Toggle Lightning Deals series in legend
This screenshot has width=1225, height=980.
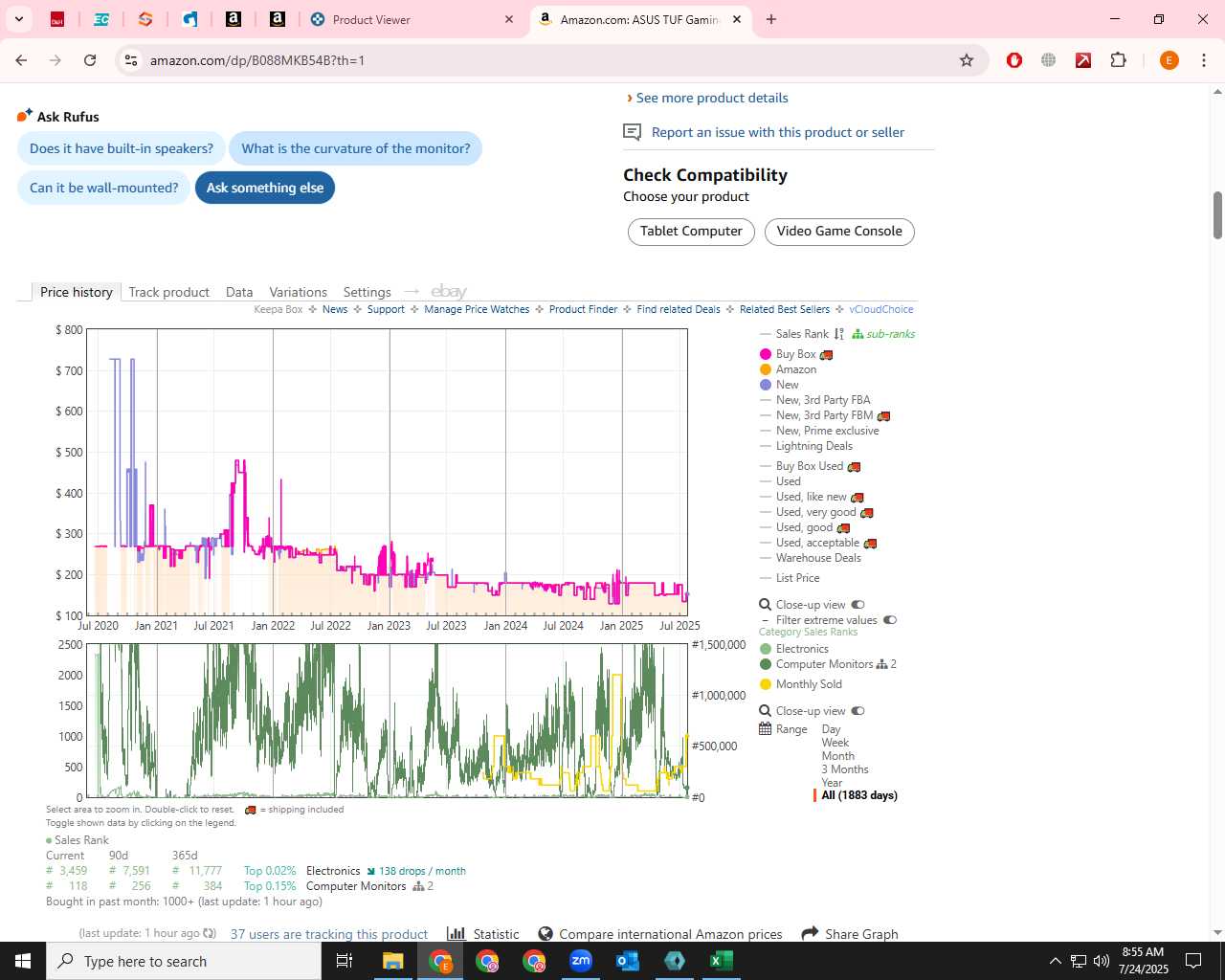(806, 446)
